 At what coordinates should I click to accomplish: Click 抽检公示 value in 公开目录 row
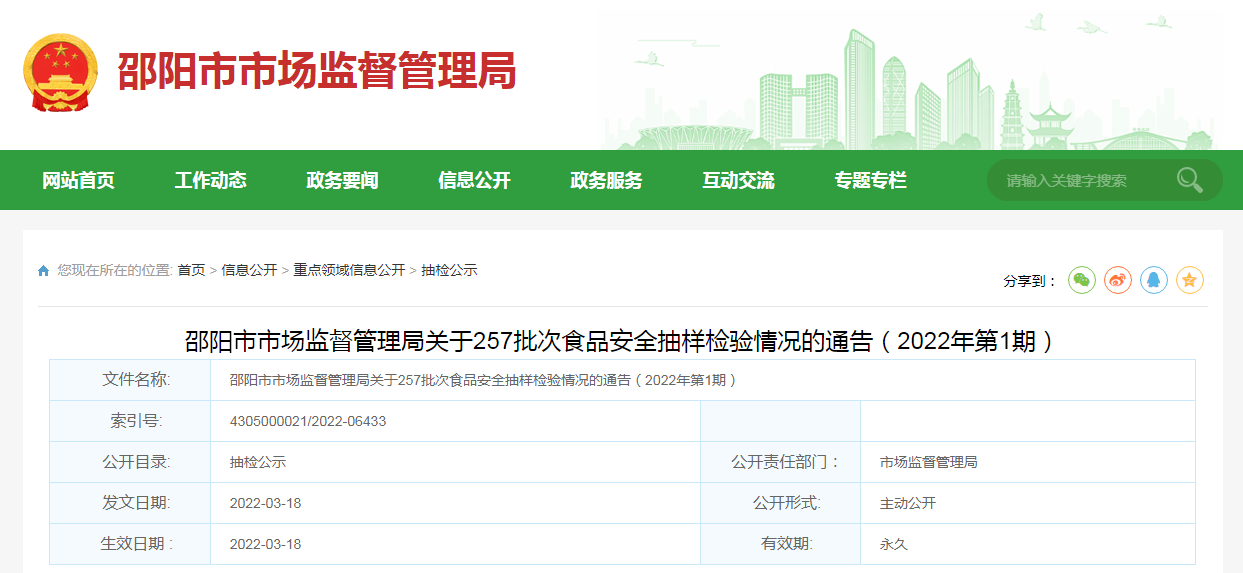[258, 462]
